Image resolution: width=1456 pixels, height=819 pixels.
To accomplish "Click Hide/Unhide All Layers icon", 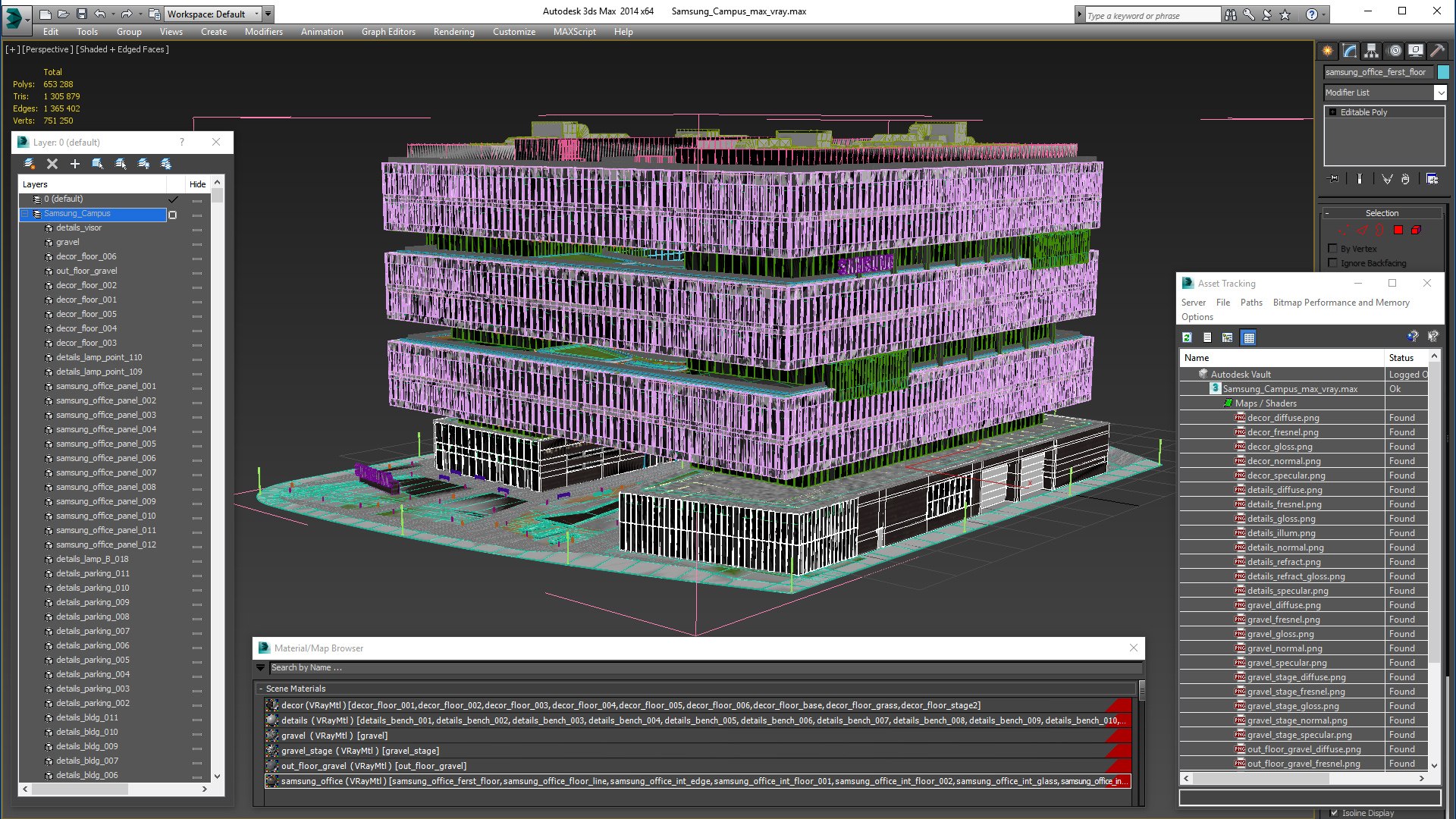I will 143,164.
